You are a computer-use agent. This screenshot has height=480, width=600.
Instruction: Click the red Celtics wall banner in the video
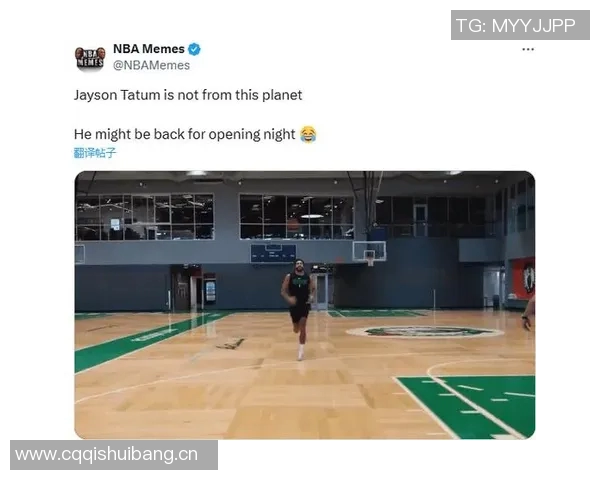point(523,279)
